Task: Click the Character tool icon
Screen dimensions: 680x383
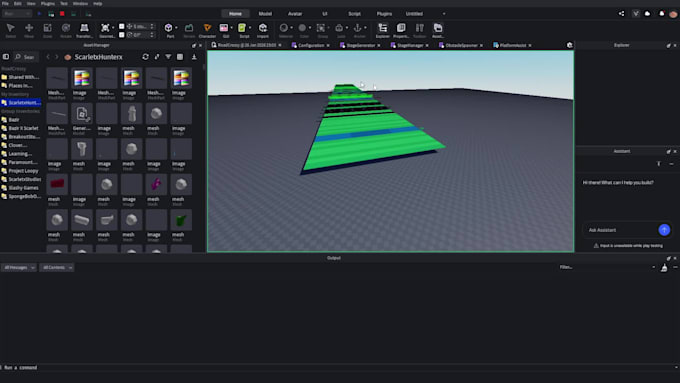Action: (x=207, y=28)
